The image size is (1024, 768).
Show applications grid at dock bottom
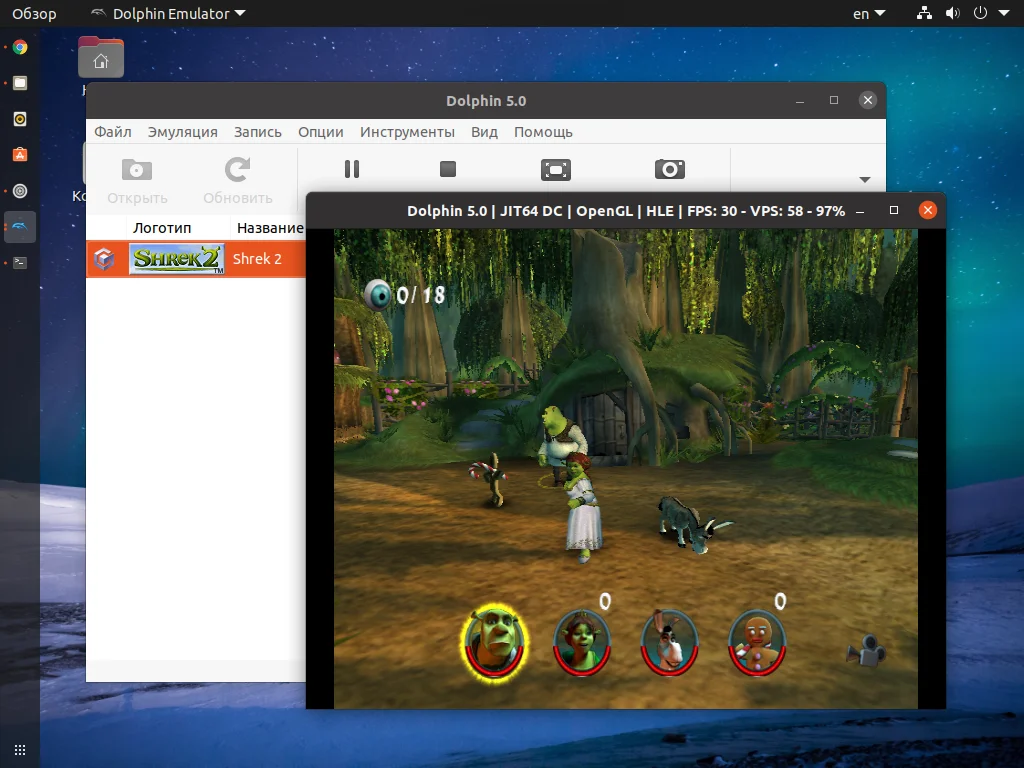click(x=20, y=750)
